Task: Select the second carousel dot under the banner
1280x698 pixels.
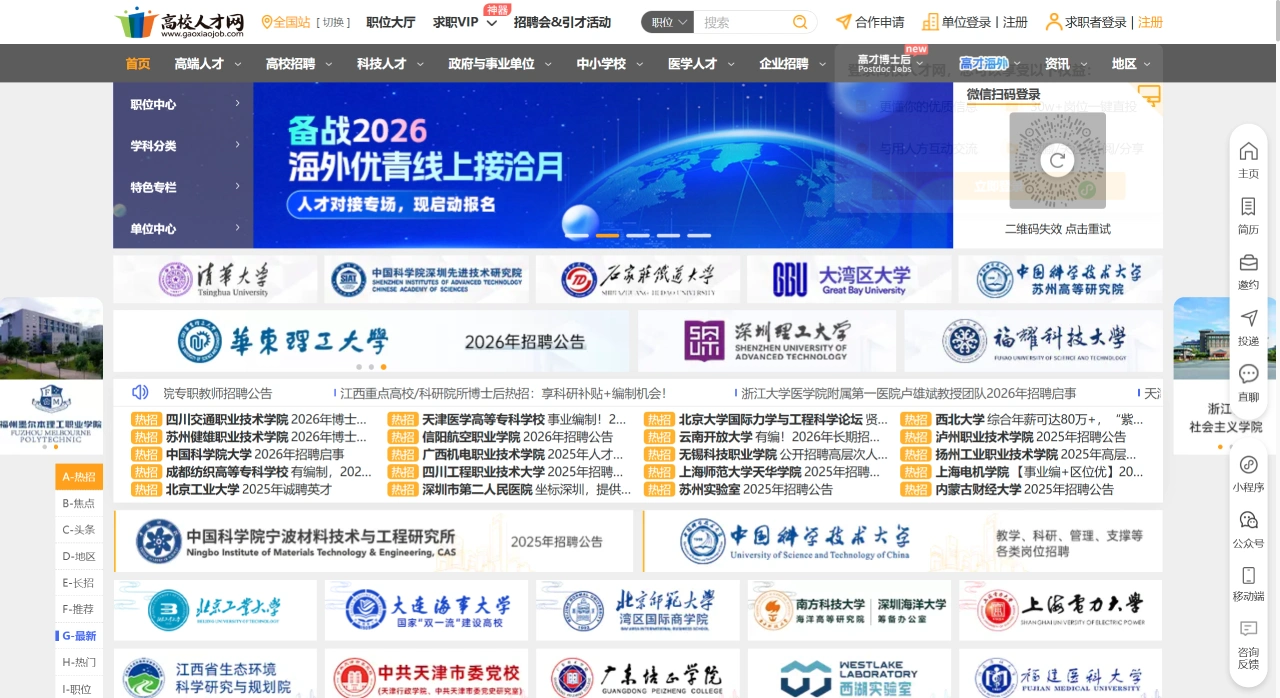Action: tap(607, 234)
